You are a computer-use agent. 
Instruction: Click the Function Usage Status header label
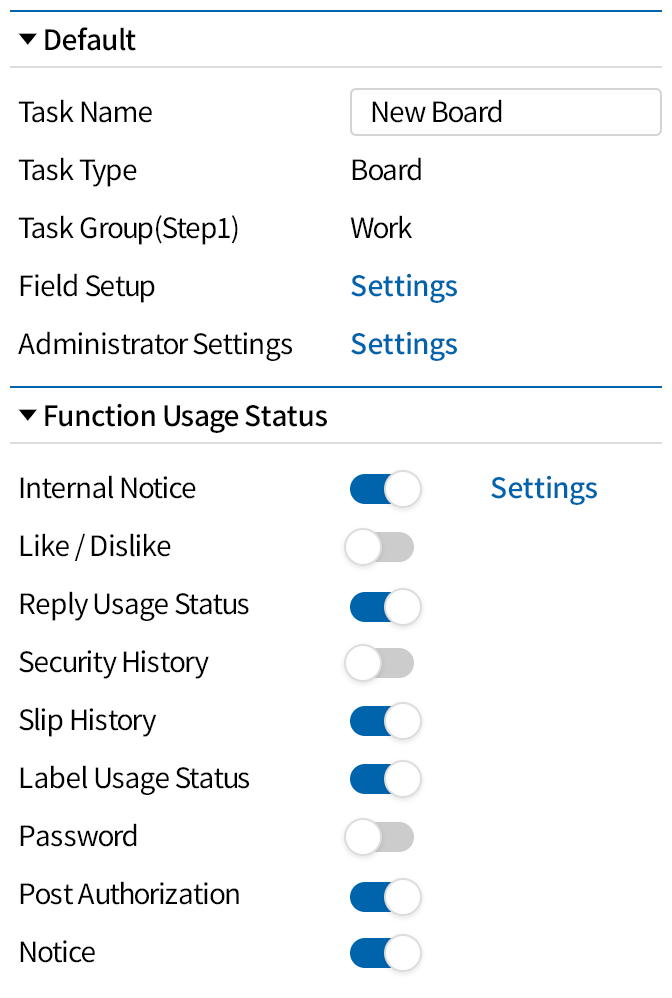pos(185,415)
